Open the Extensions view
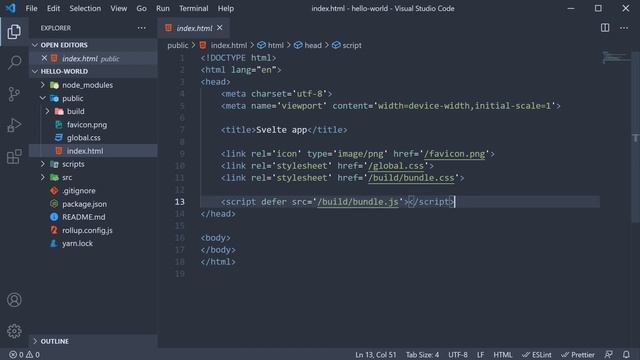640x360 pixels. 14,156
